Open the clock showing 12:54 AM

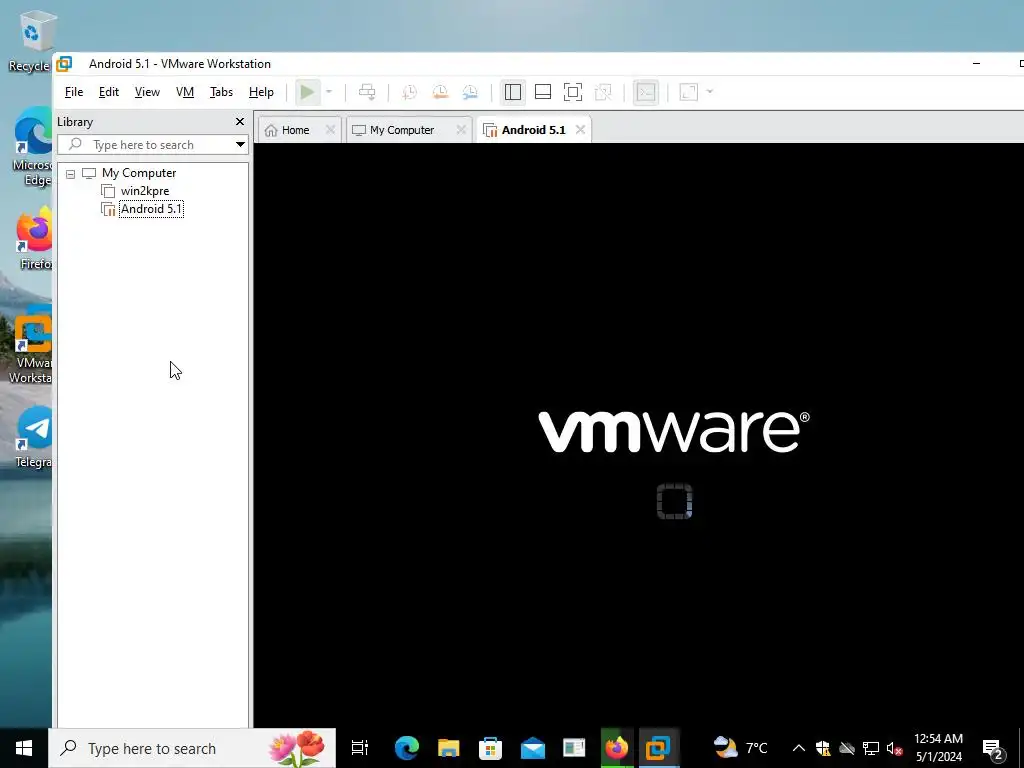point(938,748)
